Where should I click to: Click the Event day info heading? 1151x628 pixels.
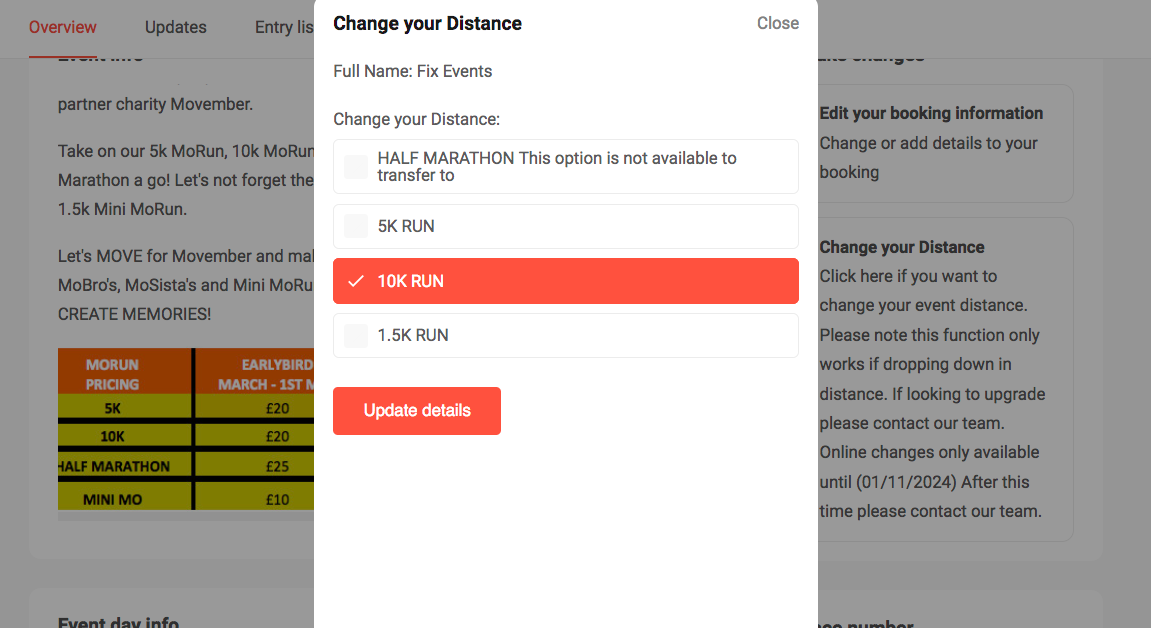pos(118,621)
